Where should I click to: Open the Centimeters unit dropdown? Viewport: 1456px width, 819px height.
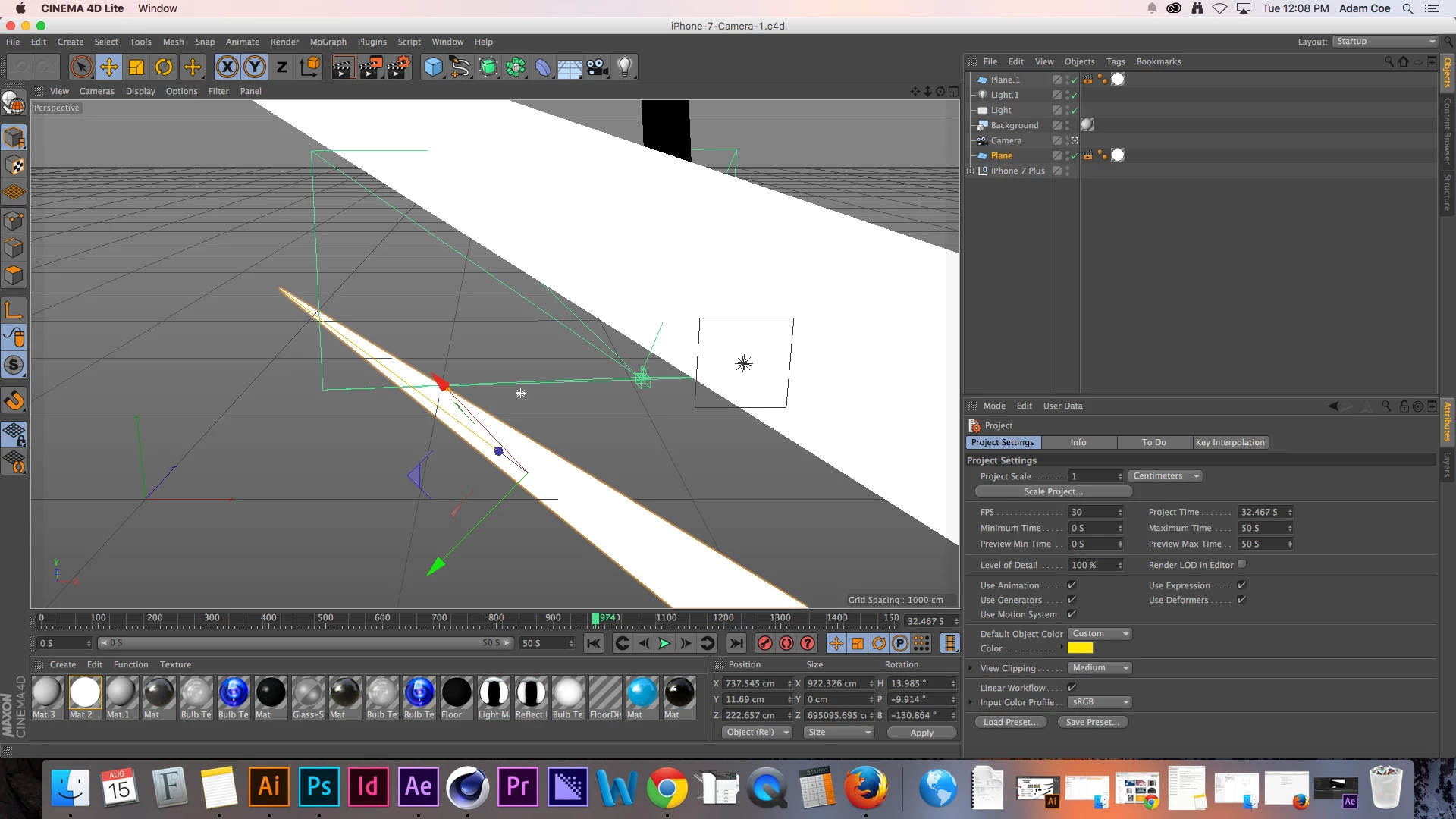coord(1166,476)
